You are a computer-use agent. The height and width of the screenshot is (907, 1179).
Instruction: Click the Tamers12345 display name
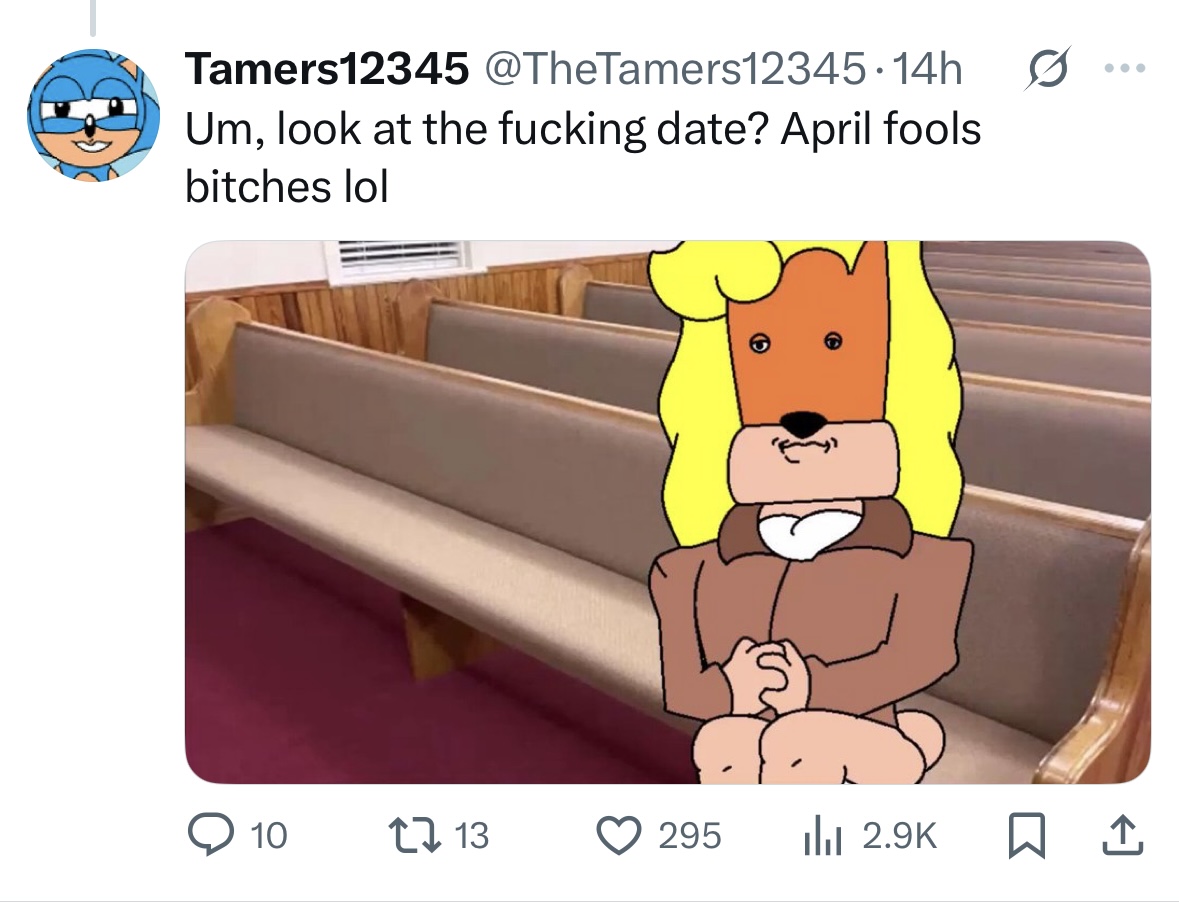click(x=327, y=68)
